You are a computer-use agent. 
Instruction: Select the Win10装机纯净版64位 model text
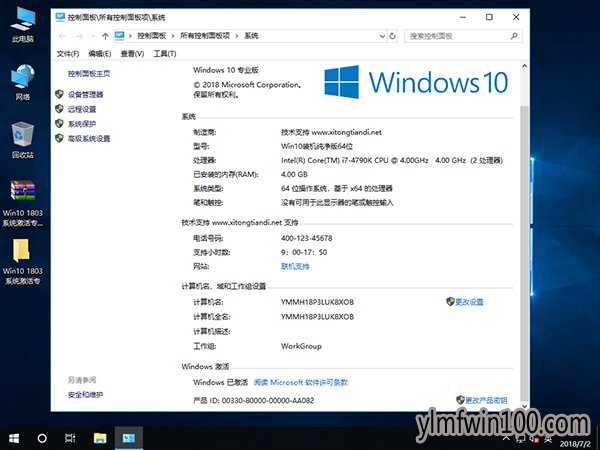[x=317, y=146]
